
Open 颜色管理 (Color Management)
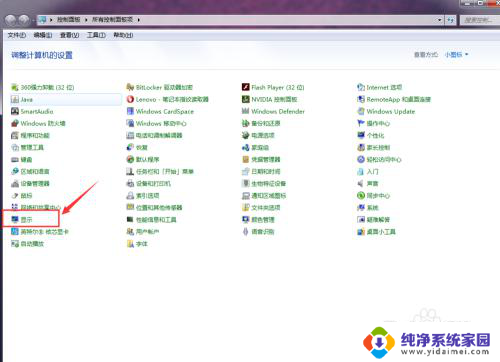pos(258,219)
